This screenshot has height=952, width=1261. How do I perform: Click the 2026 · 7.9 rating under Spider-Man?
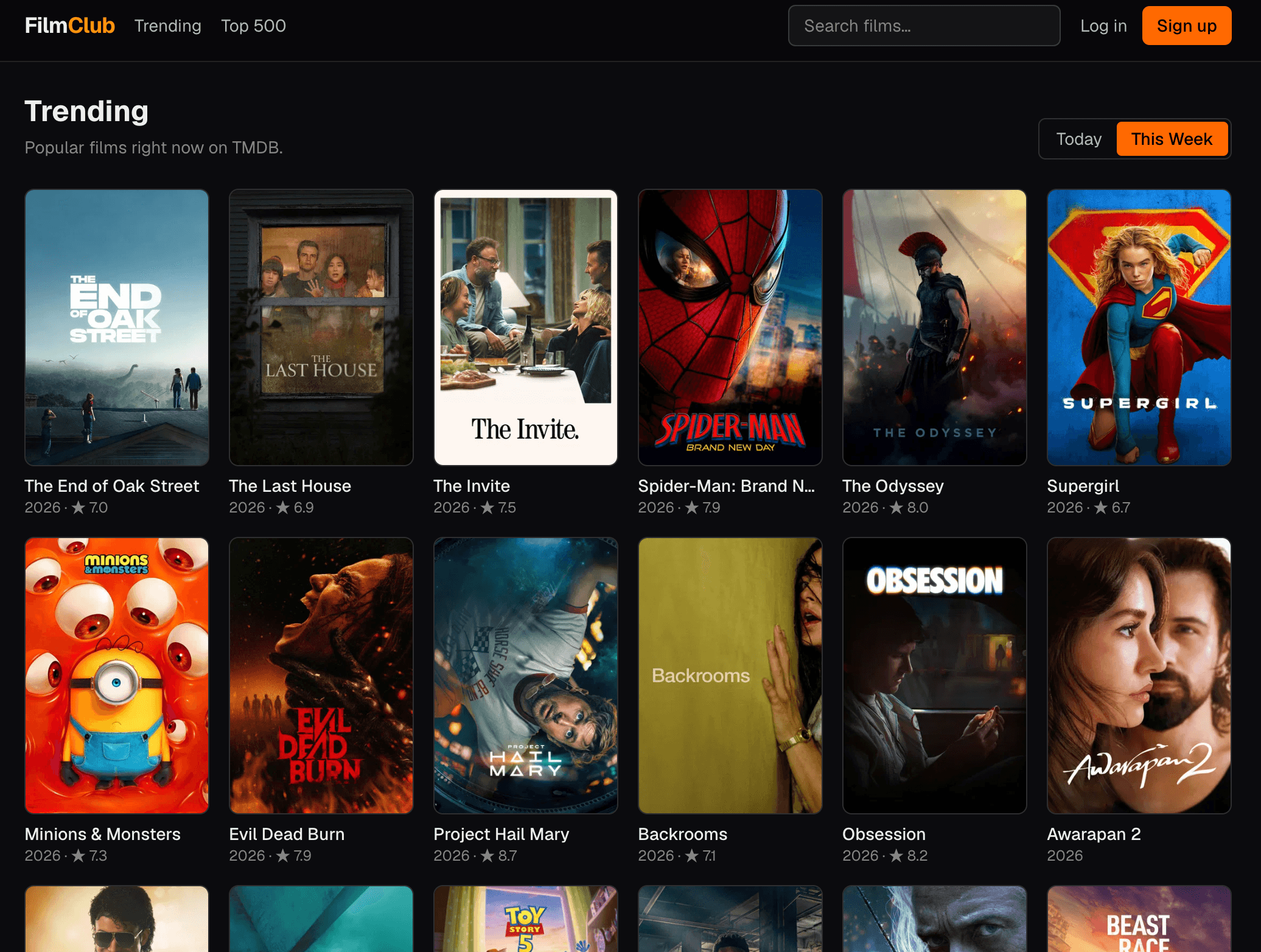pyautogui.click(x=679, y=508)
